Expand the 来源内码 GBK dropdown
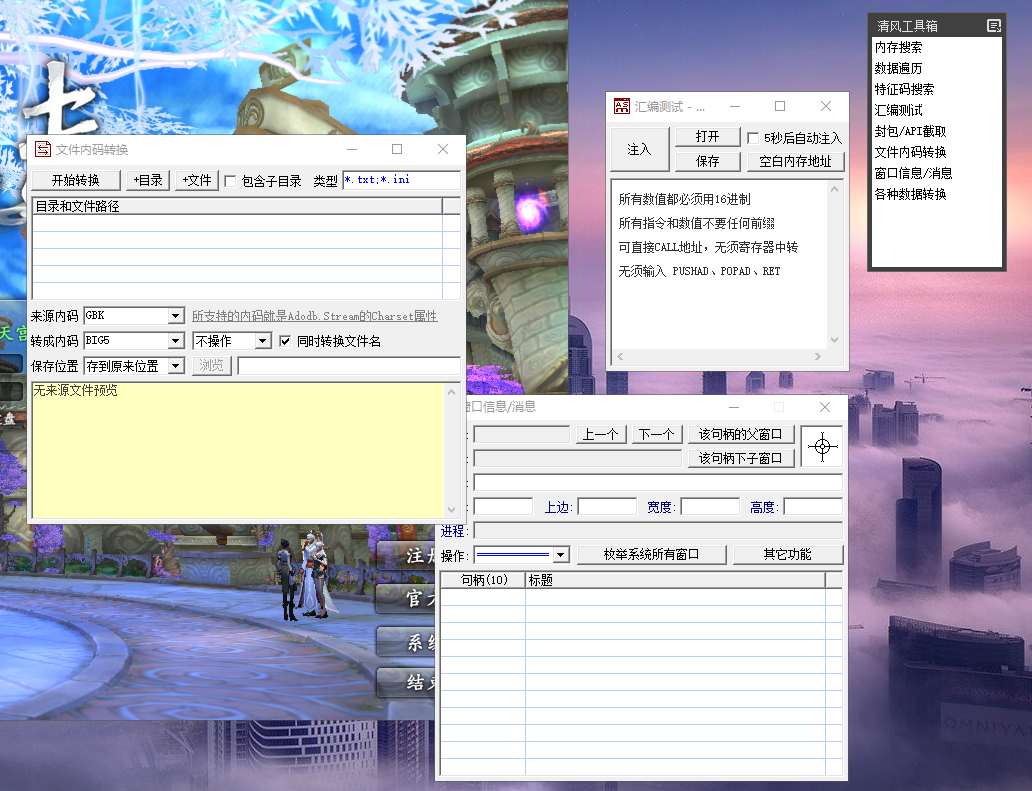 pyautogui.click(x=175, y=316)
